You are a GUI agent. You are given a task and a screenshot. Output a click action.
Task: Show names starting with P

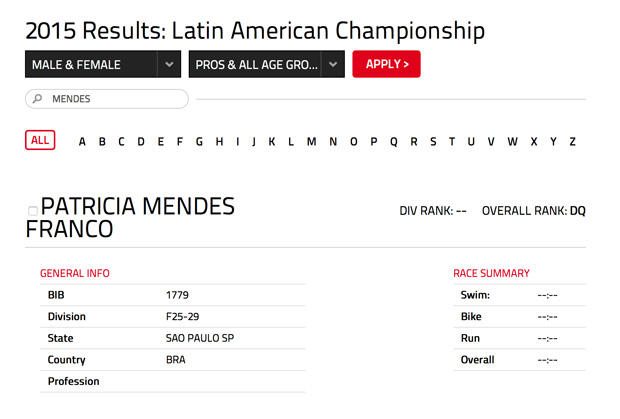pos(374,142)
